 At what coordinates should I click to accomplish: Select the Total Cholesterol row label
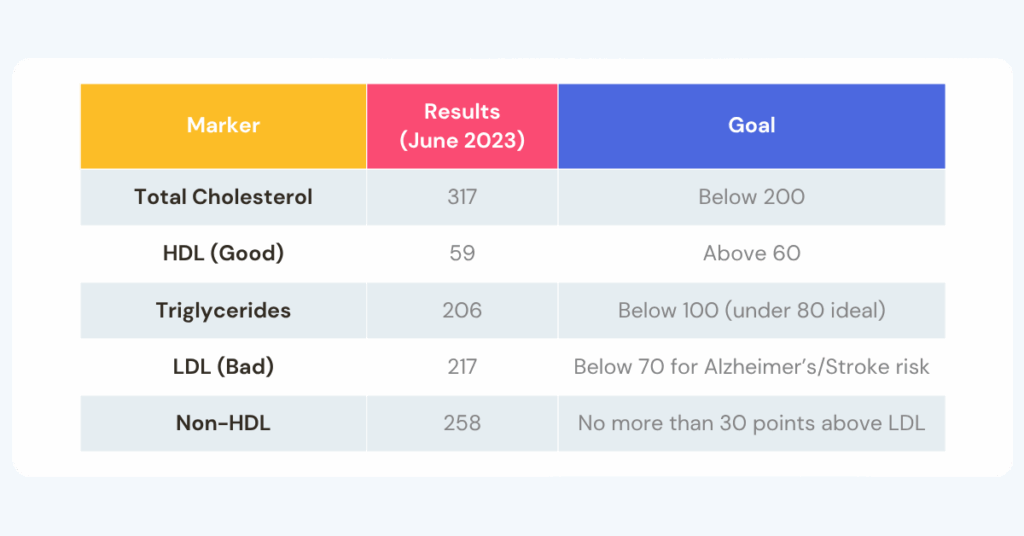point(223,197)
